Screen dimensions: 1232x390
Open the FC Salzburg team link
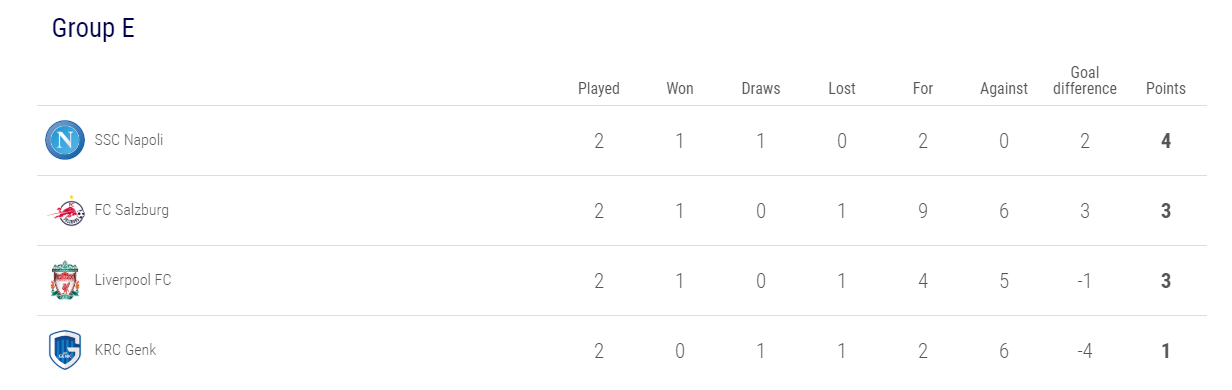(132, 210)
